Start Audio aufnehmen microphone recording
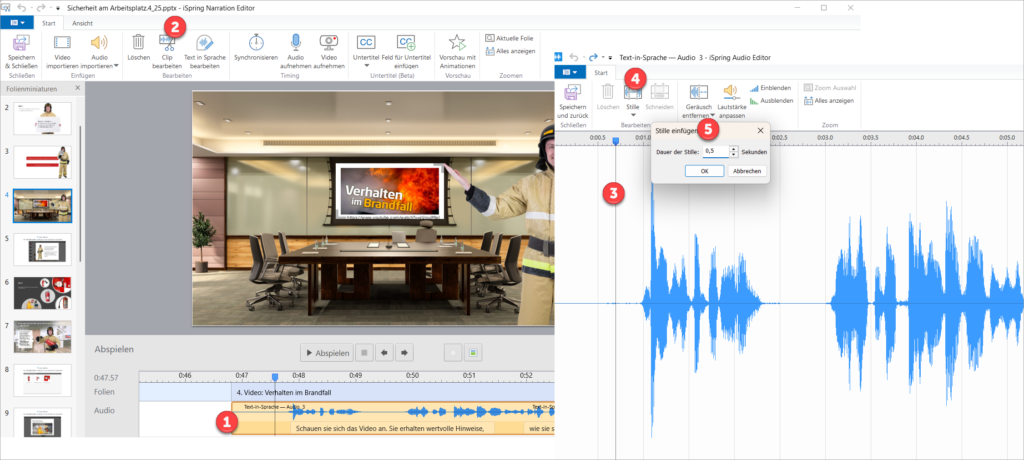The image size is (1024, 460). pyautogui.click(x=295, y=42)
